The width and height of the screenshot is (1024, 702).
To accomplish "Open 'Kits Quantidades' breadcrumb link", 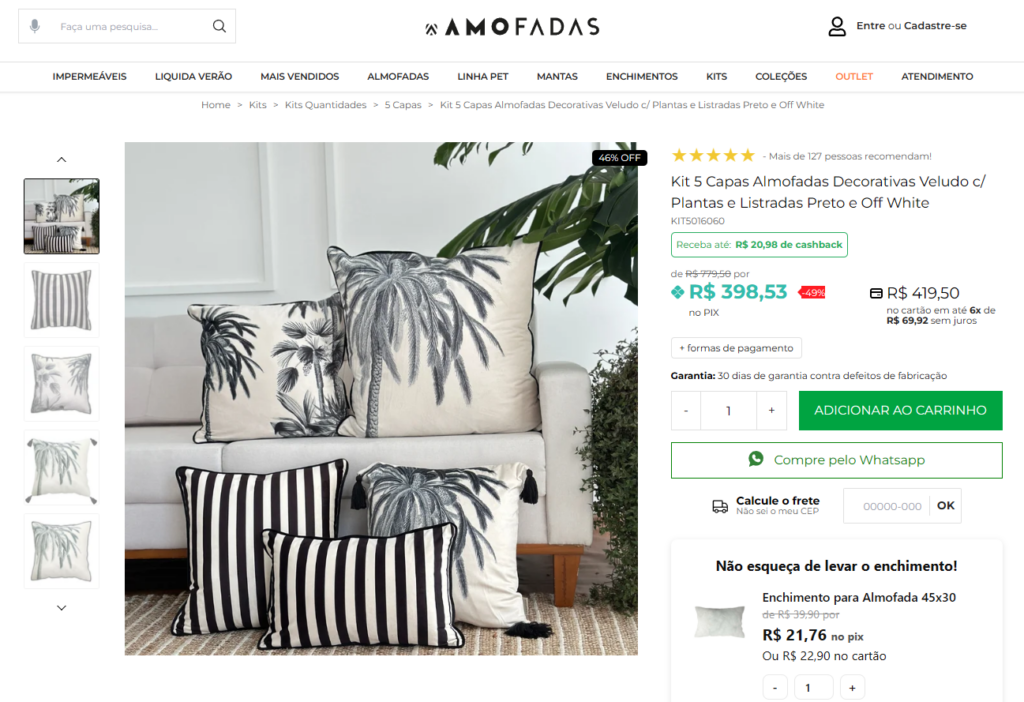I will pyautogui.click(x=325, y=104).
